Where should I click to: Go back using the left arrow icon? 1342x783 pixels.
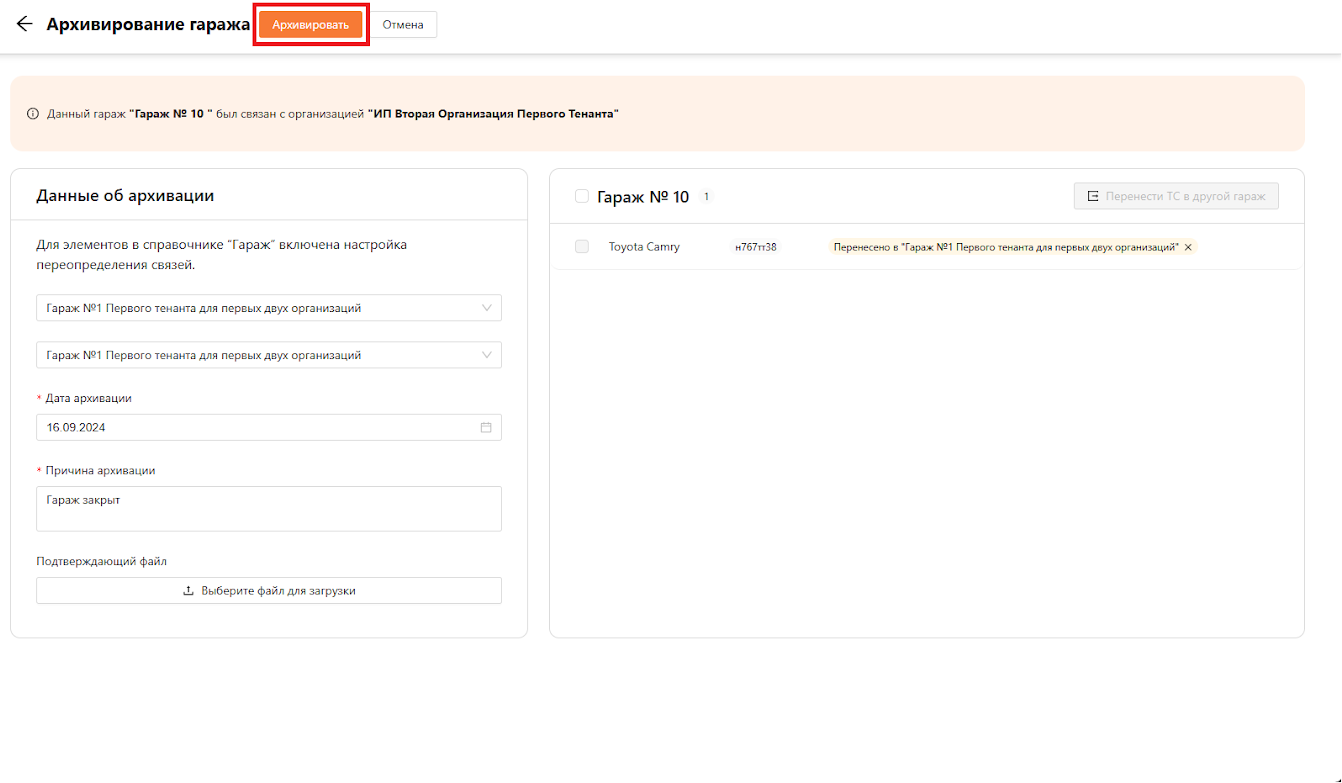(24, 24)
